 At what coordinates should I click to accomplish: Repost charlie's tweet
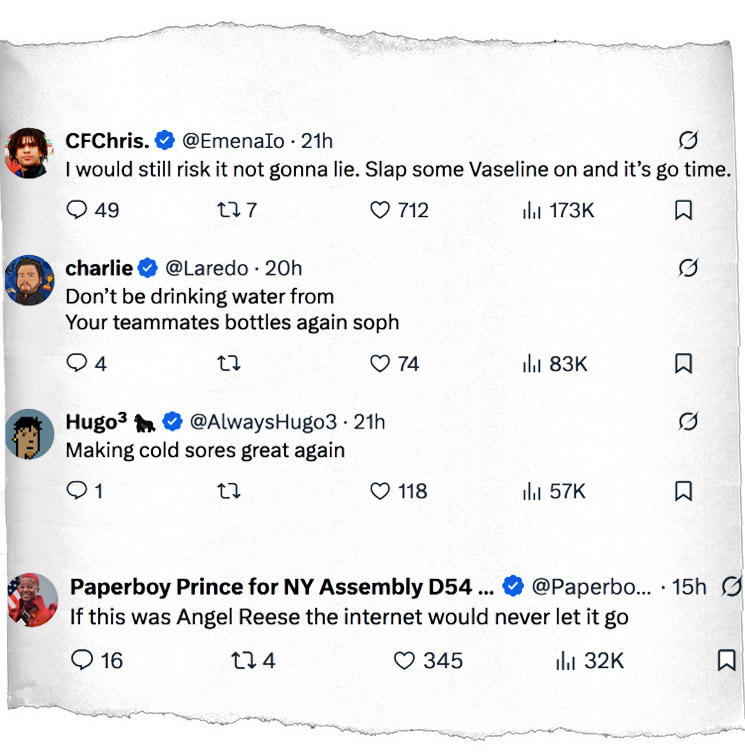pyautogui.click(x=229, y=364)
